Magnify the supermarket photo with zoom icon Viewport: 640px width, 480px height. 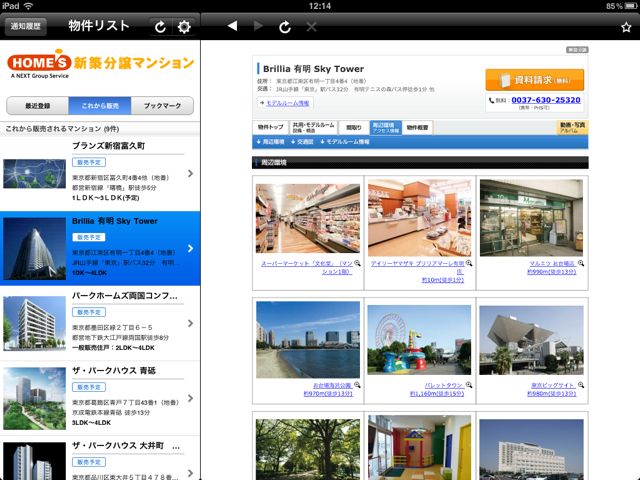357,263
